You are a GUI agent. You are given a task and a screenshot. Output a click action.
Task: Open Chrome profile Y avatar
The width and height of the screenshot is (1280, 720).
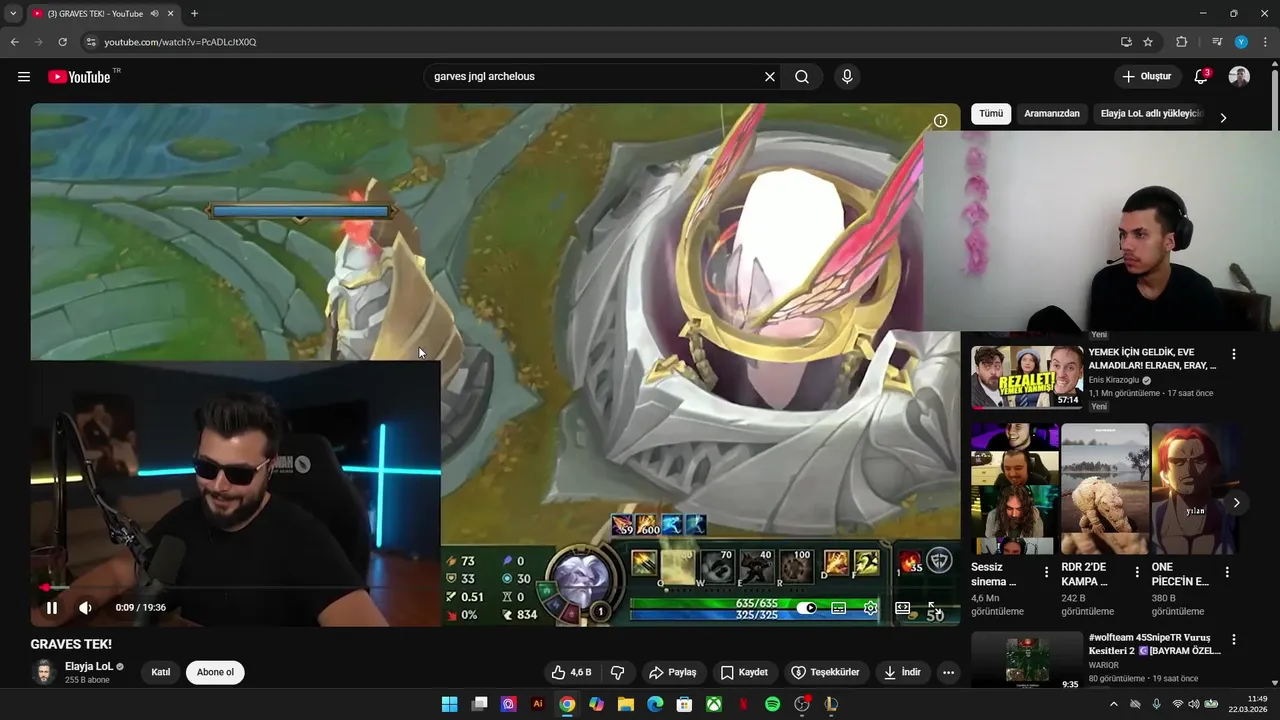tap(1241, 42)
